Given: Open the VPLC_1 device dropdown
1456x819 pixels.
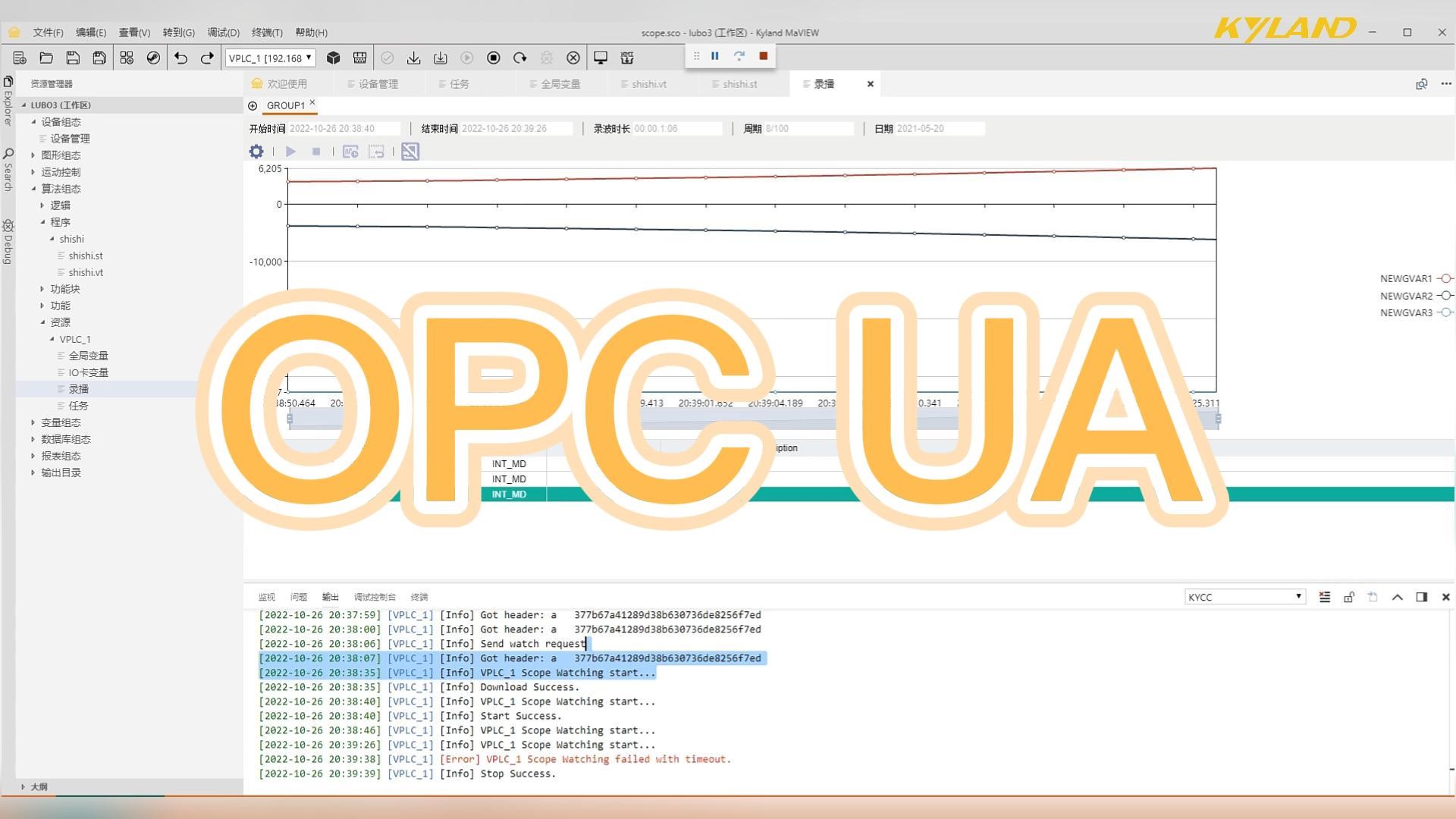Looking at the screenshot, I should [x=270, y=58].
